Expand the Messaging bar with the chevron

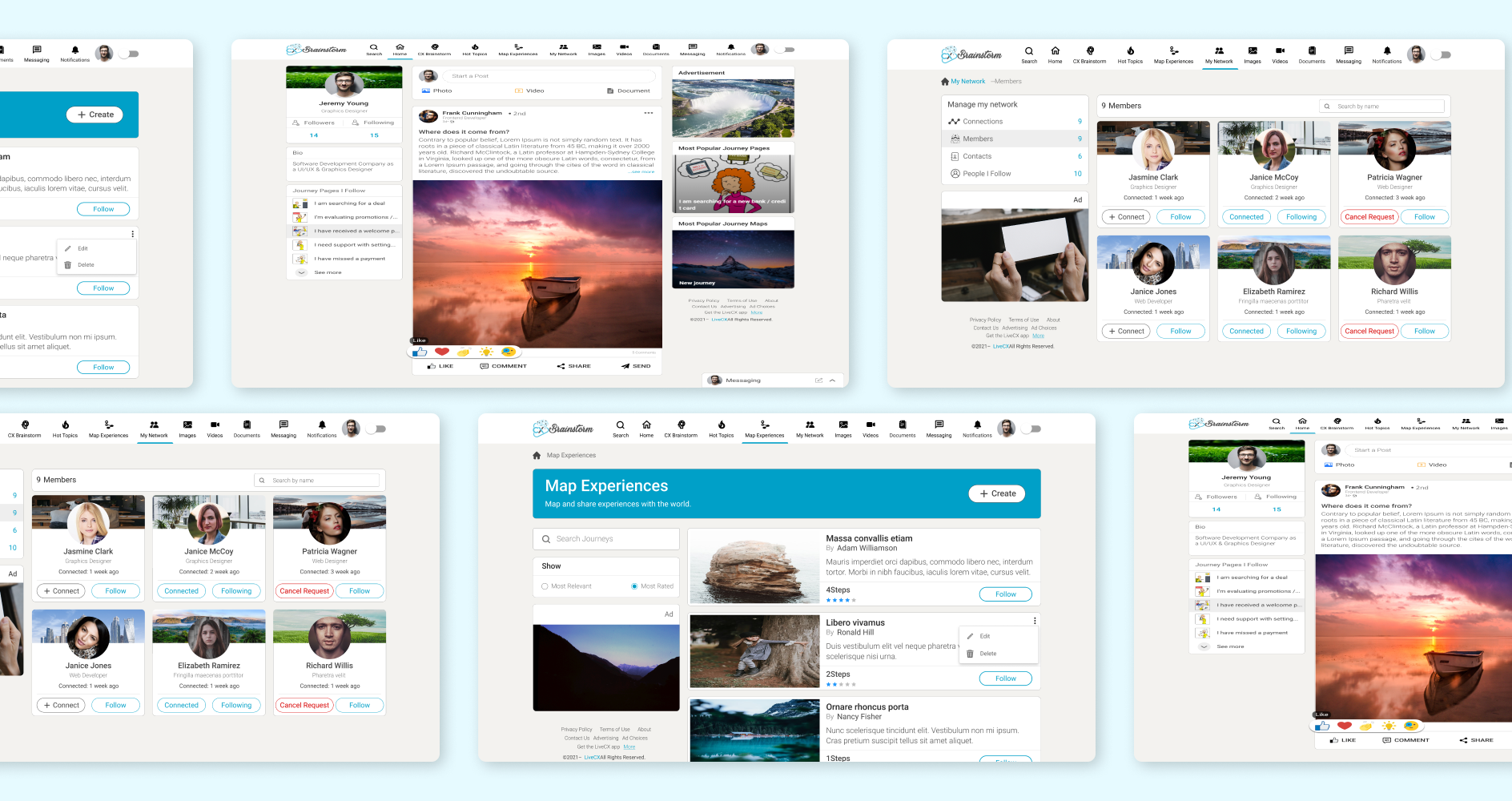833,380
